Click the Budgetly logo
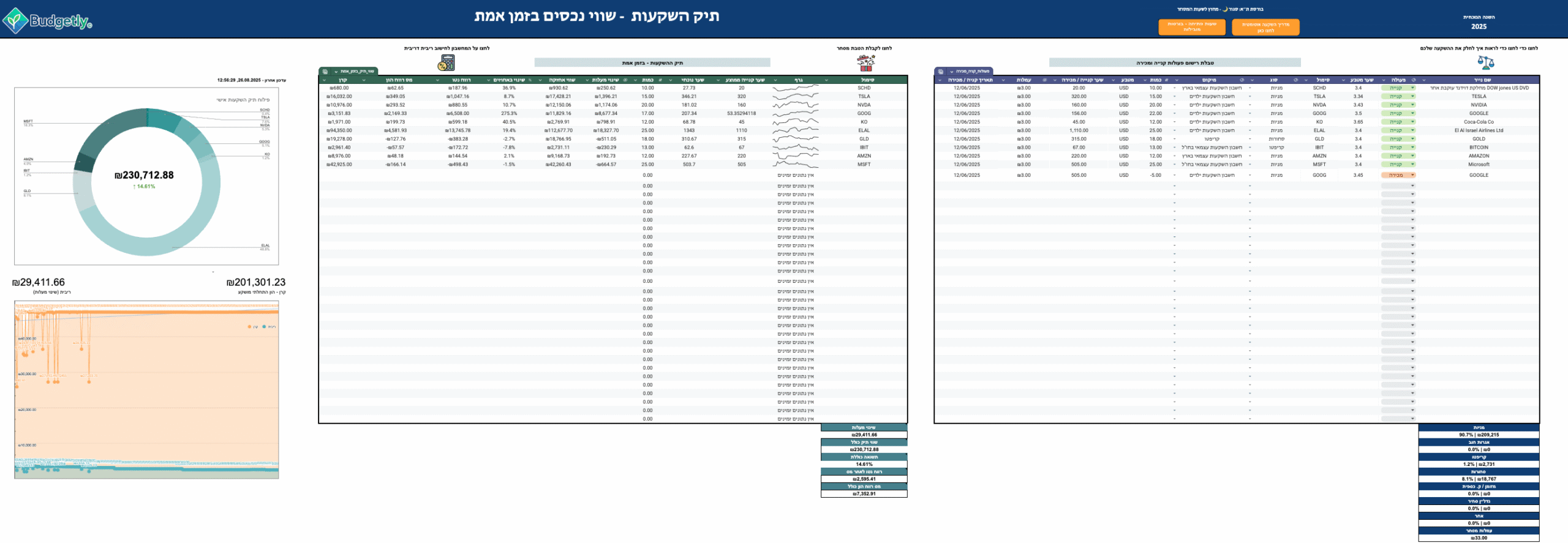Viewport: 1568px width, 543px height. [47, 21]
